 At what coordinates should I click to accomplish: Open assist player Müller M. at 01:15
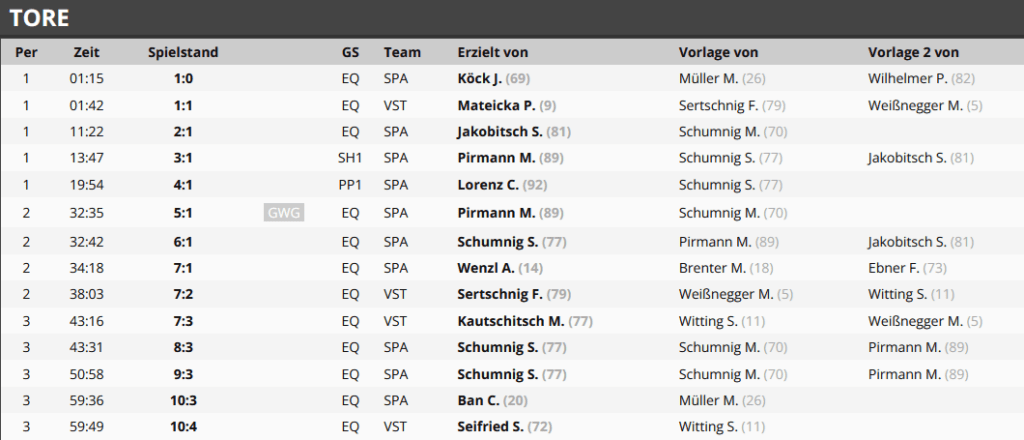(x=722, y=78)
